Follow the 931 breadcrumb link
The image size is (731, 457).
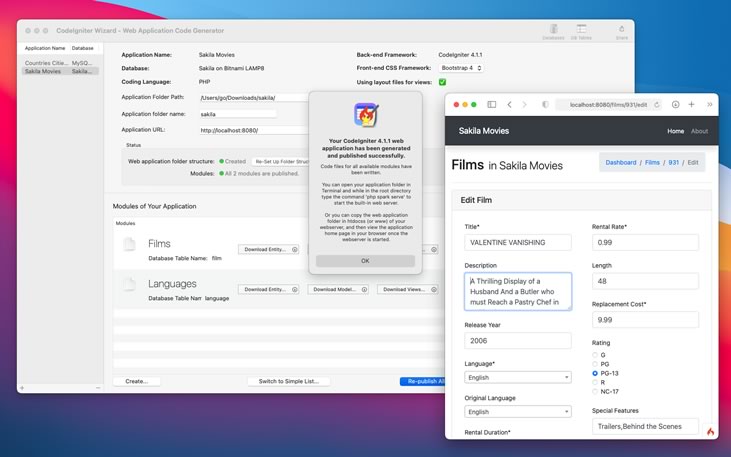pyautogui.click(x=673, y=162)
